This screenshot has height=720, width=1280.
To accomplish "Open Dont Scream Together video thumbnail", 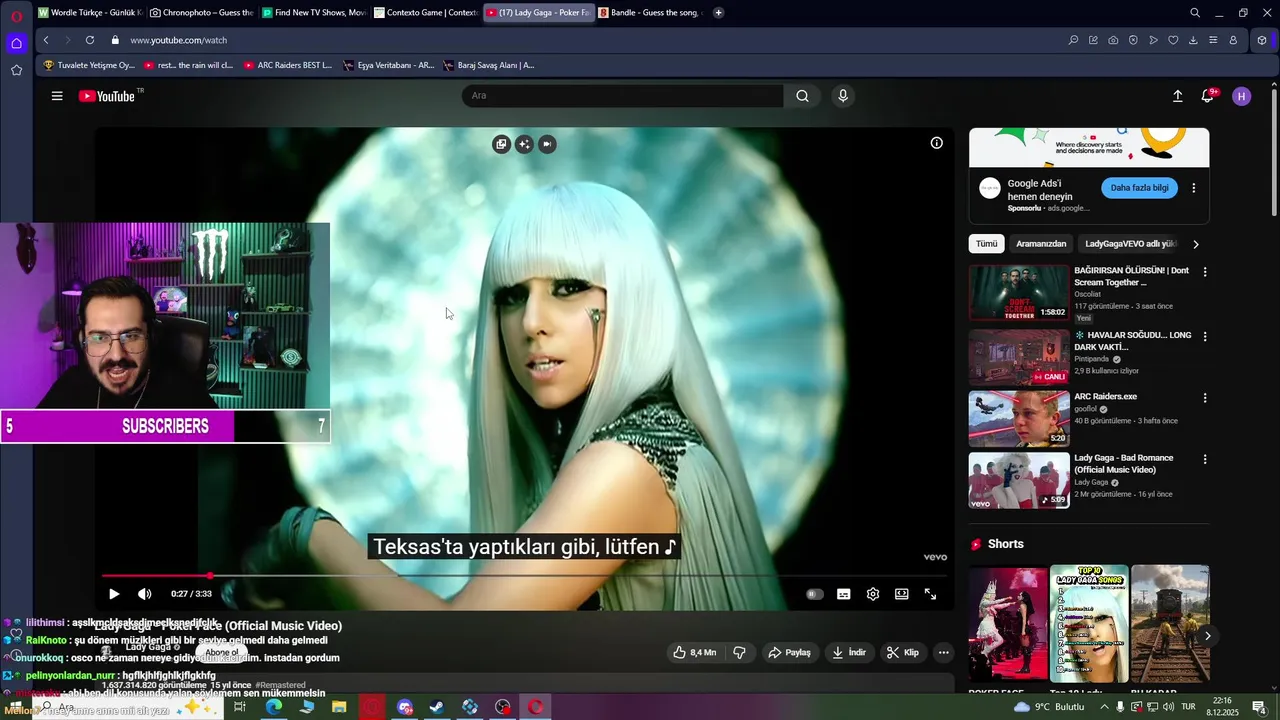I will [1019, 292].
